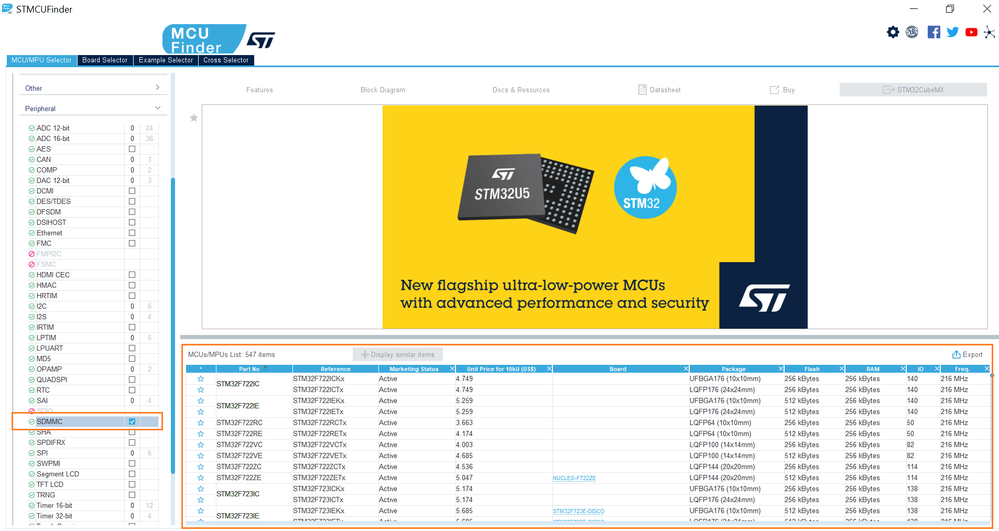999x531 pixels.
Task: Remove the Board column with its X
Action: [686, 369]
